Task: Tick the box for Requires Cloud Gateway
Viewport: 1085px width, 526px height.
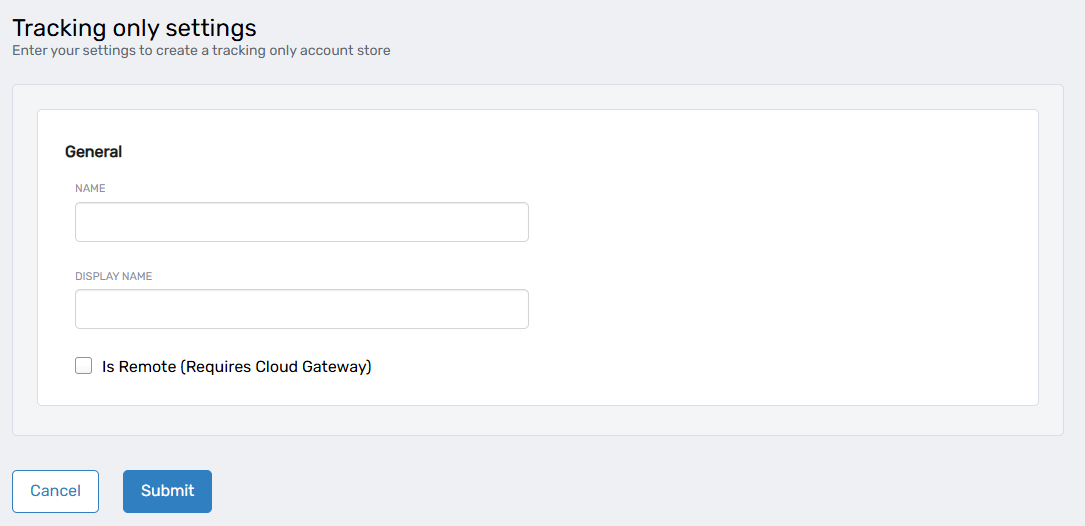Action: click(x=84, y=366)
